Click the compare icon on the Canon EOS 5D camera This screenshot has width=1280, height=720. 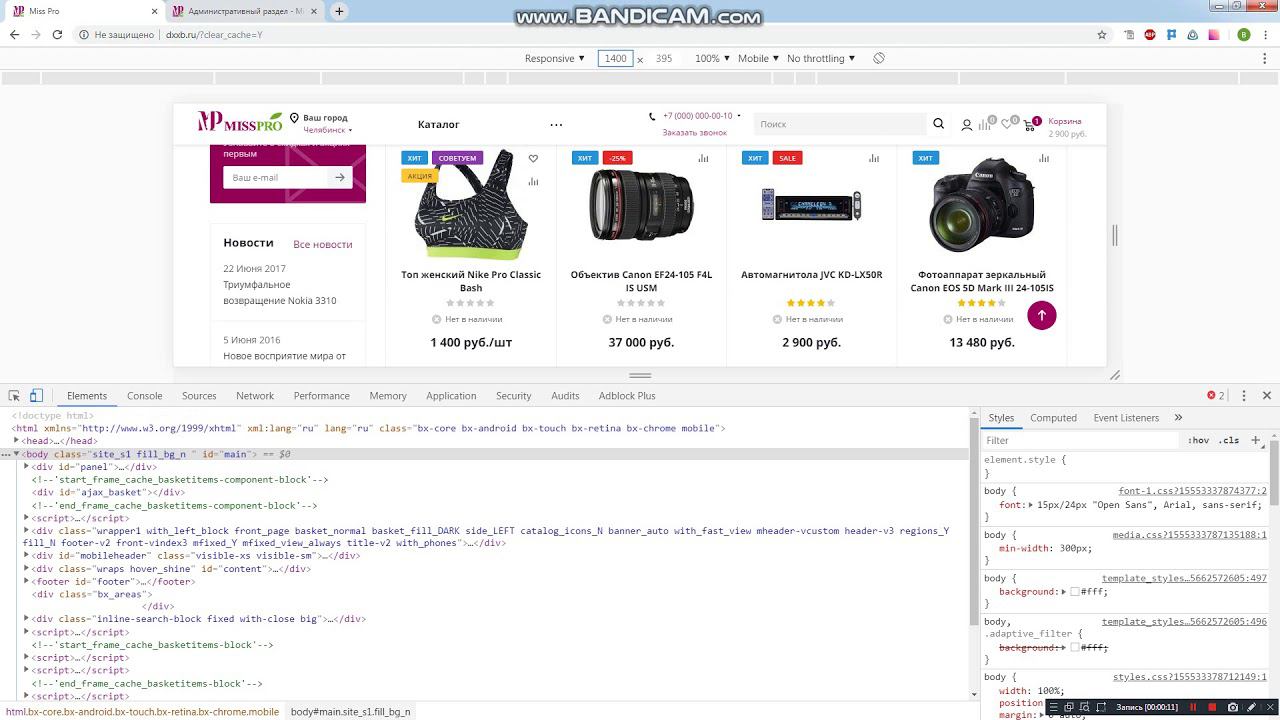pyautogui.click(x=1044, y=158)
